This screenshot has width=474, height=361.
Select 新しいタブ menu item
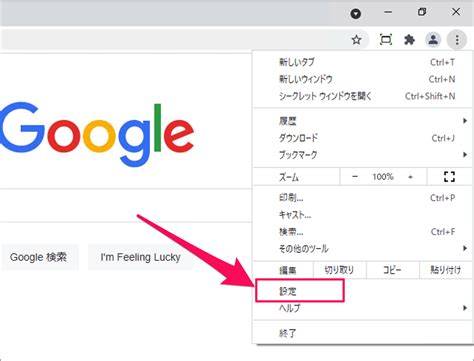click(362, 62)
